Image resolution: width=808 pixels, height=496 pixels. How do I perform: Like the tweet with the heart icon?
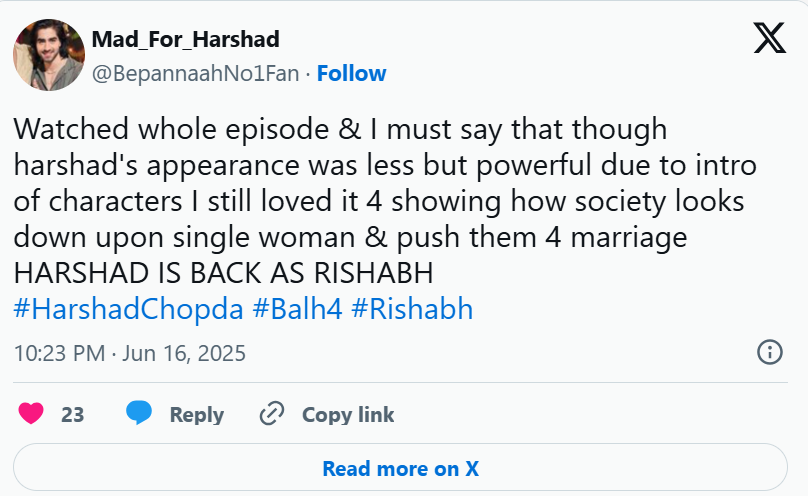click(32, 414)
